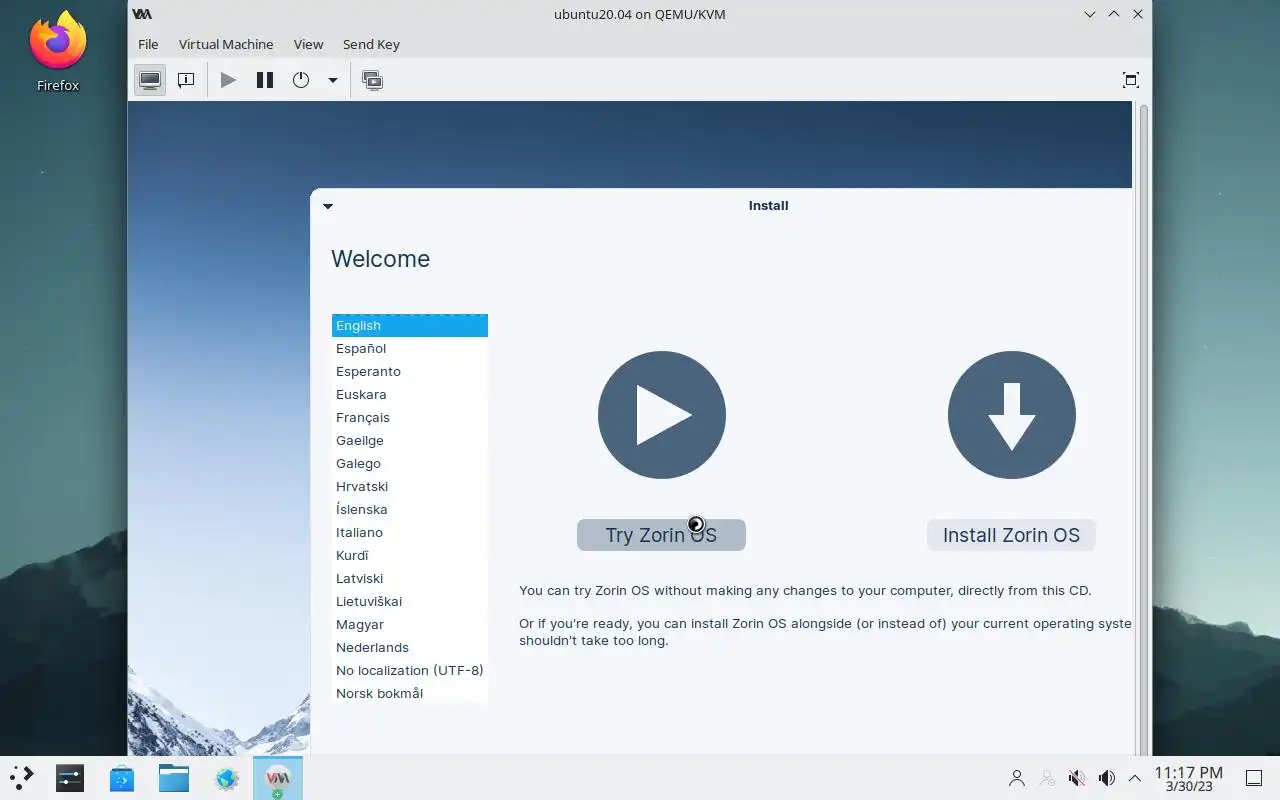
Task: Open the Send Key menu
Action: pyautogui.click(x=371, y=44)
